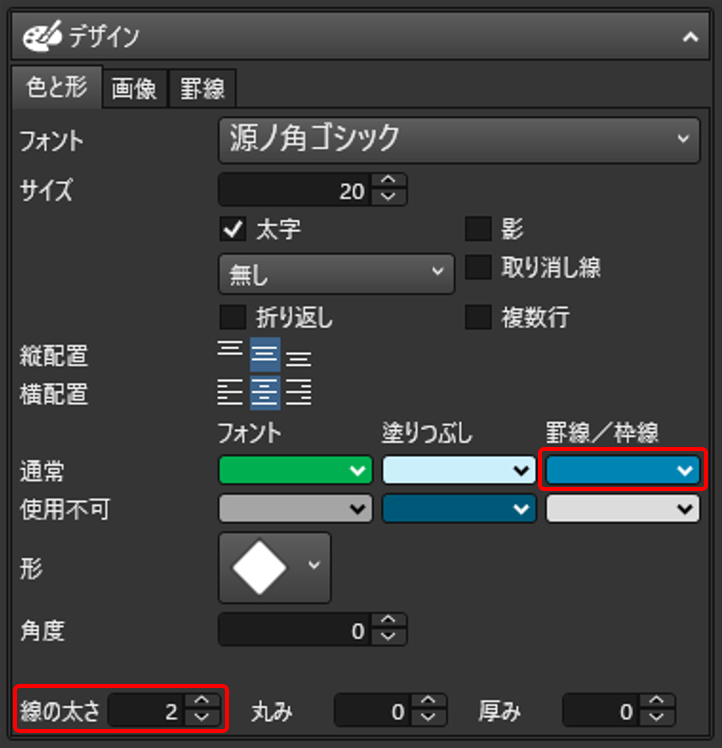Click the 丸み value field
The height and width of the screenshot is (748, 722).
click(x=373, y=710)
